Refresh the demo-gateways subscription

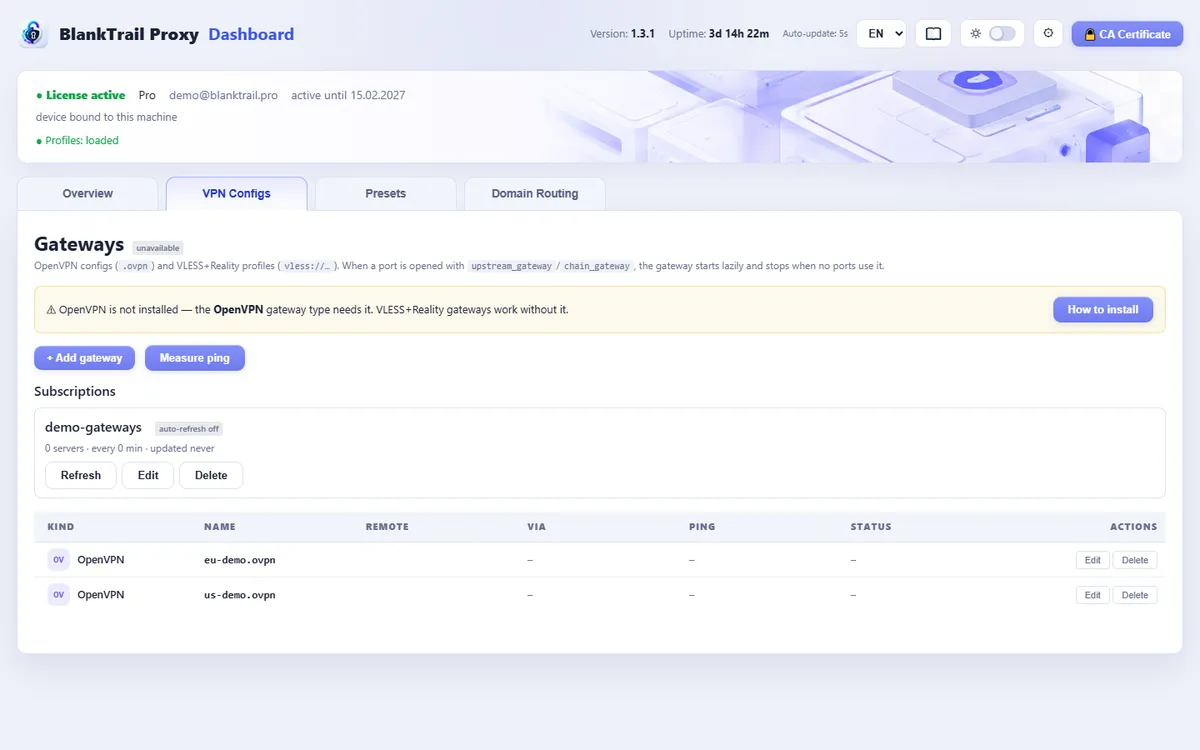click(x=81, y=476)
